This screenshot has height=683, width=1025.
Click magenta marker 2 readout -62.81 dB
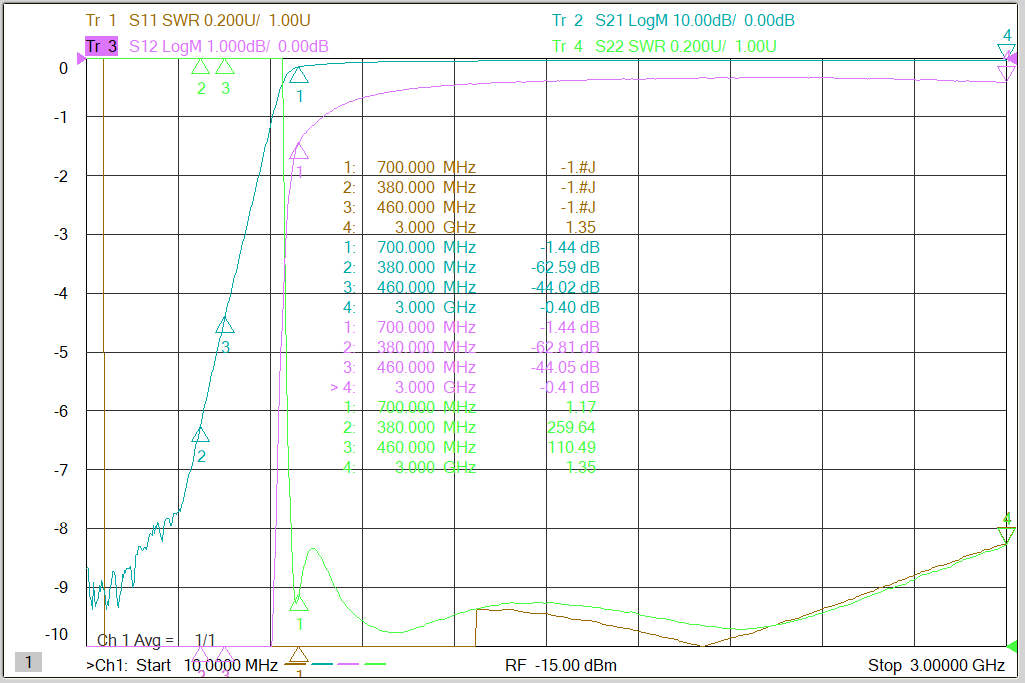point(565,347)
